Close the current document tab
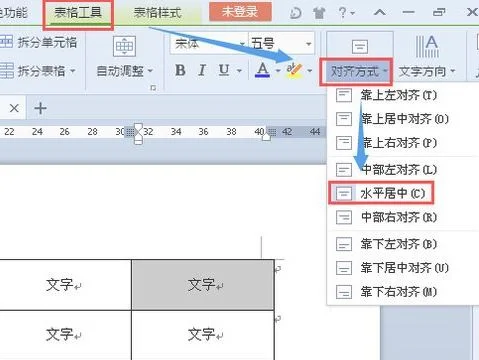This screenshot has width=479, height=360. (x=14, y=108)
